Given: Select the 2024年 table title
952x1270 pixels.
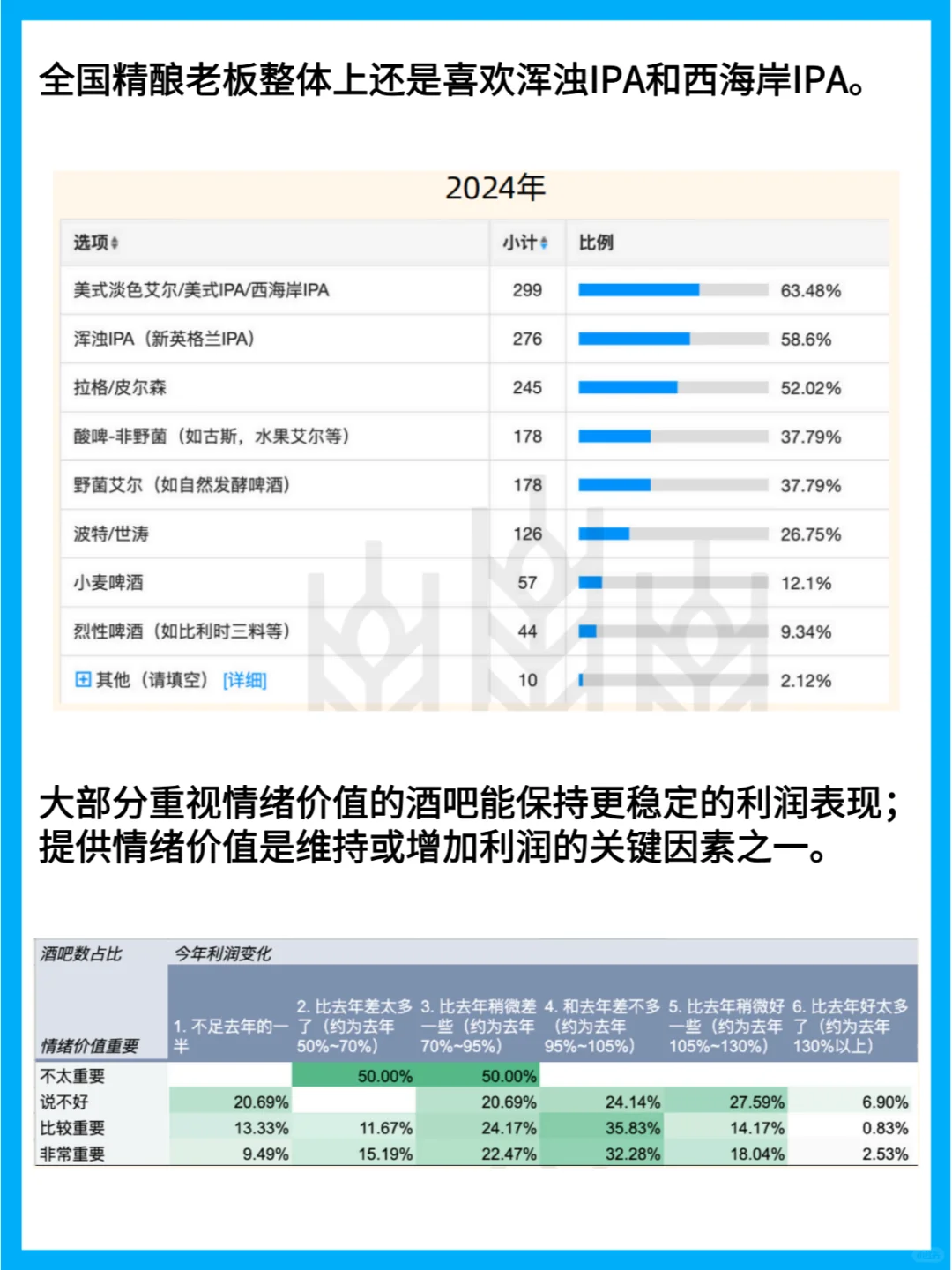Looking at the screenshot, I should [x=495, y=188].
